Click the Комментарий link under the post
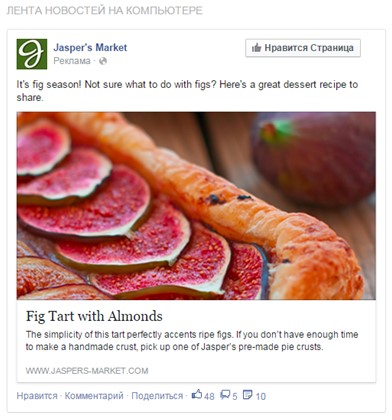Viewport: 392px width, 420px height. coord(94,396)
